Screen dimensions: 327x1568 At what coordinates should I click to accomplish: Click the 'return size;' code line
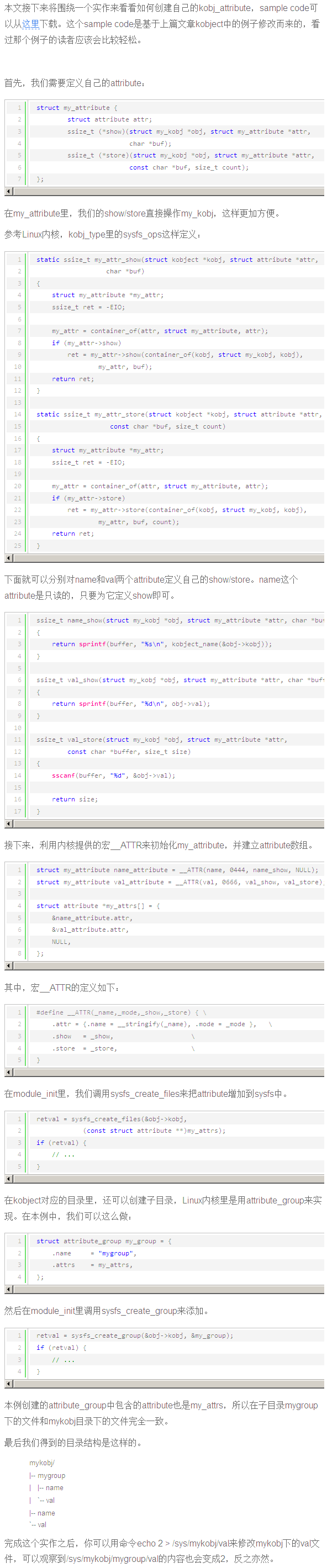[x=74, y=799]
